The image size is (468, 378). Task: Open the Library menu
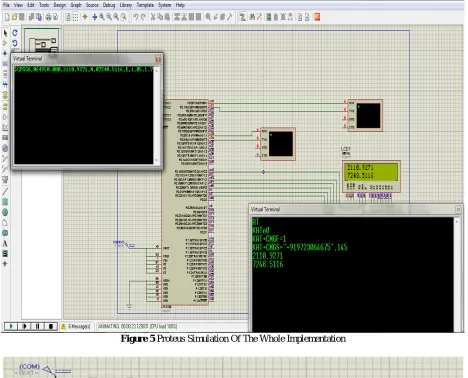pyautogui.click(x=126, y=5)
